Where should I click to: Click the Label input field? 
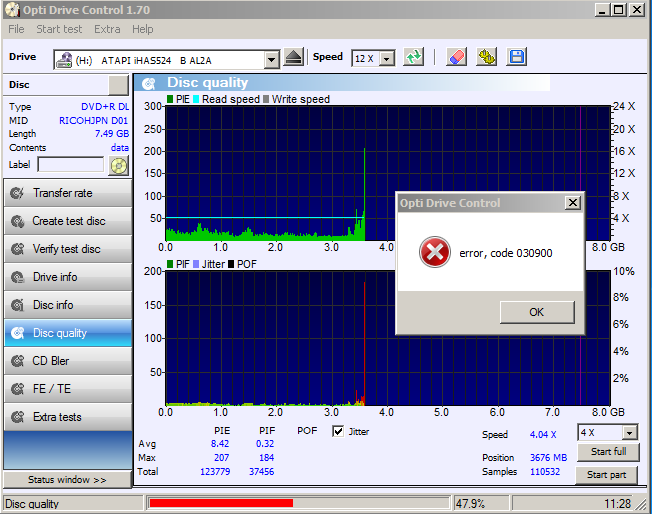(71, 165)
